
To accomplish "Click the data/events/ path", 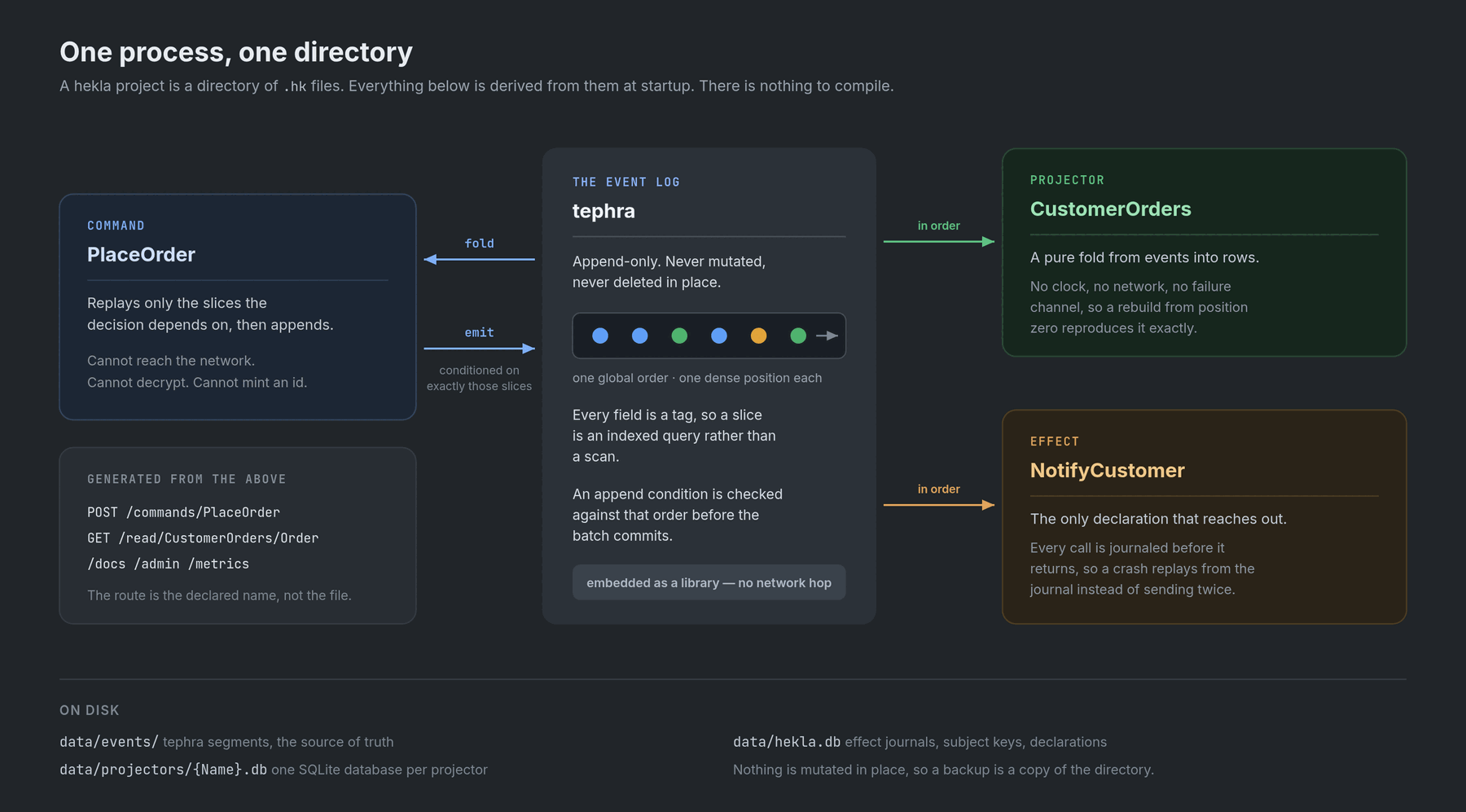I will [109, 742].
